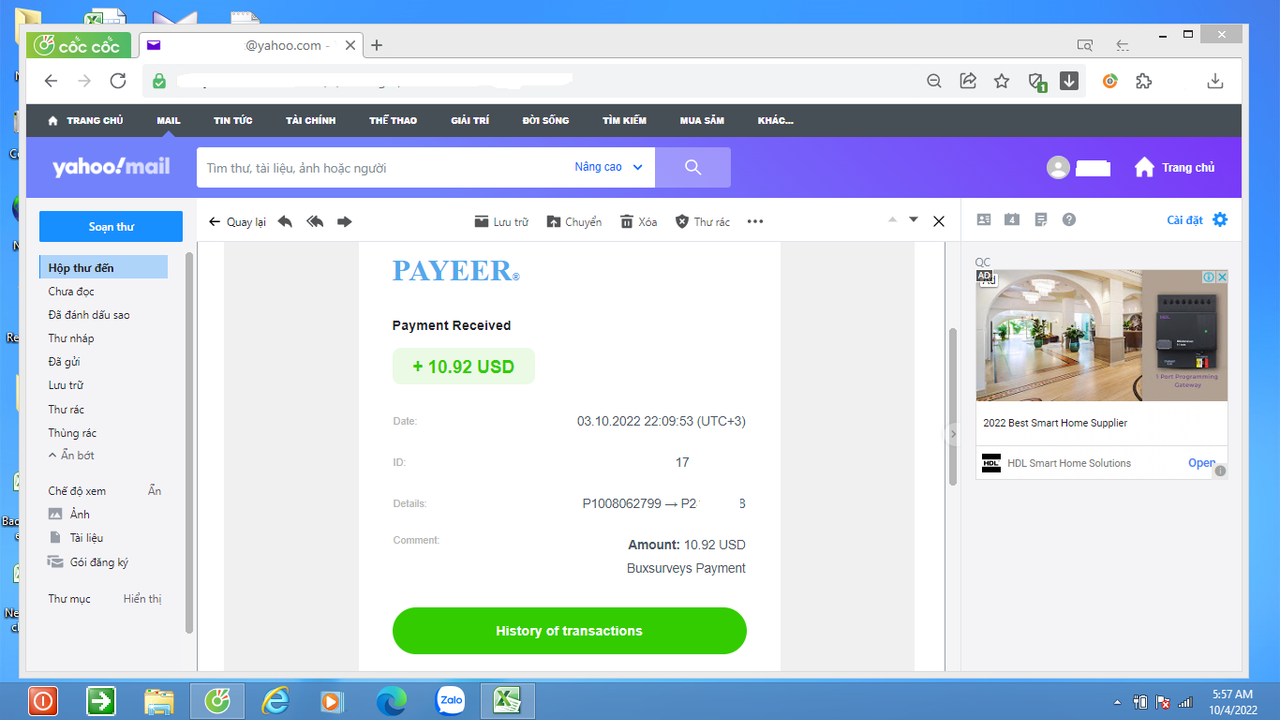Click the dark download-arrow icon in address bar

(1069, 81)
